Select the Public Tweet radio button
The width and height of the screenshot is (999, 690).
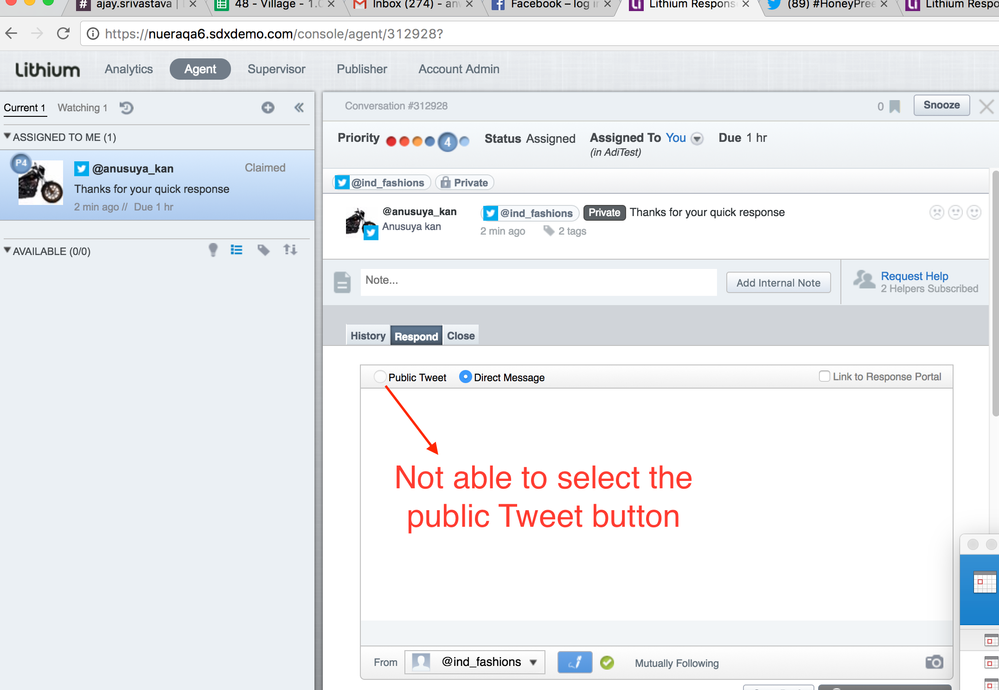pos(380,377)
